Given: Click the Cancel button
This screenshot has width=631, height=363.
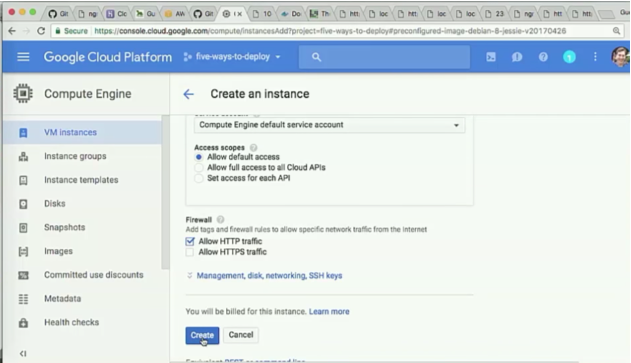Looking at the screenshot, I should coord(241,335).
